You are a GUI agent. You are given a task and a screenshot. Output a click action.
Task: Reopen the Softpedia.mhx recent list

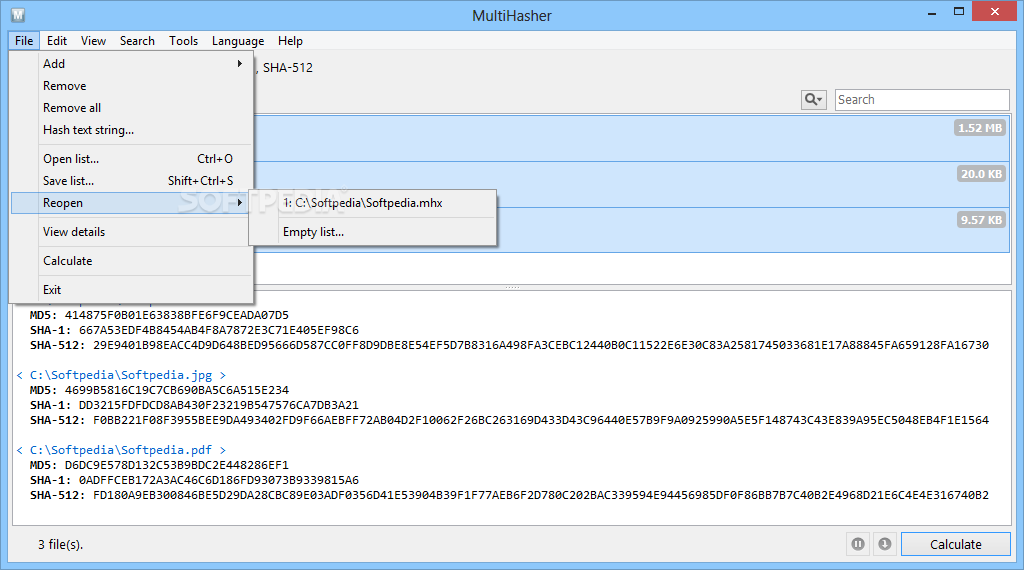(372, 203)
